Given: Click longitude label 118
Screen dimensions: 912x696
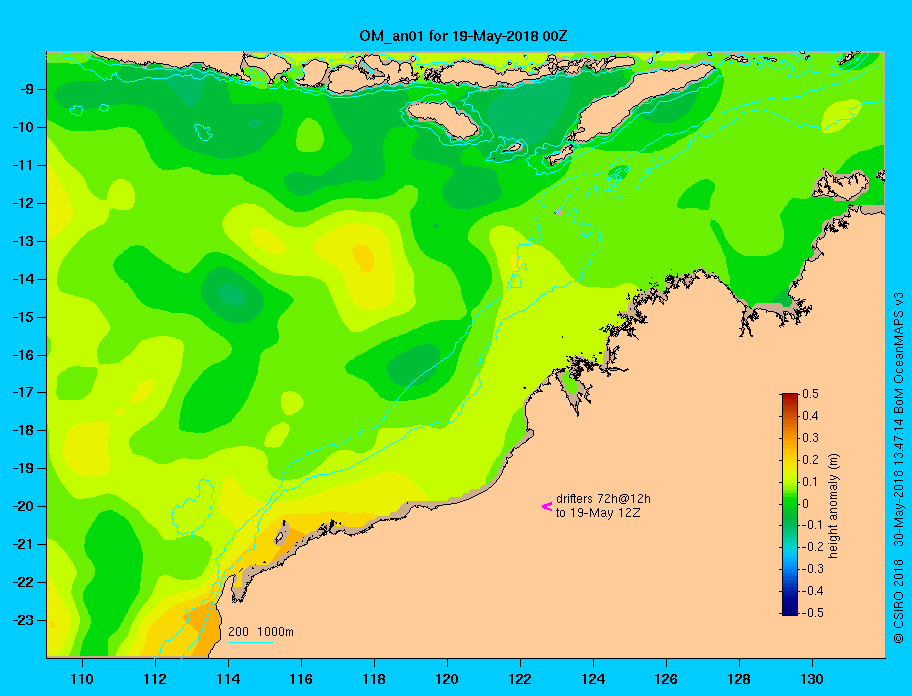Looking at the screenshot, I should click(x=374, y=679).
